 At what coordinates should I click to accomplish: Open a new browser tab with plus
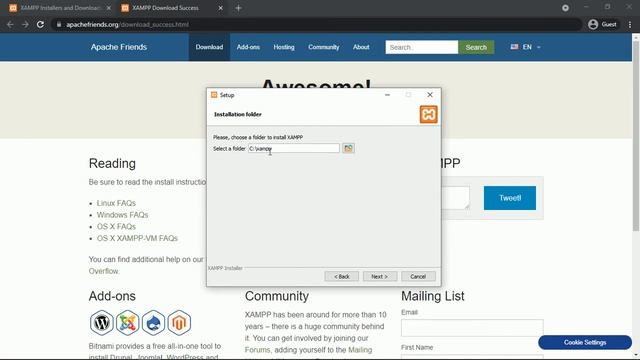pos(238,8)
